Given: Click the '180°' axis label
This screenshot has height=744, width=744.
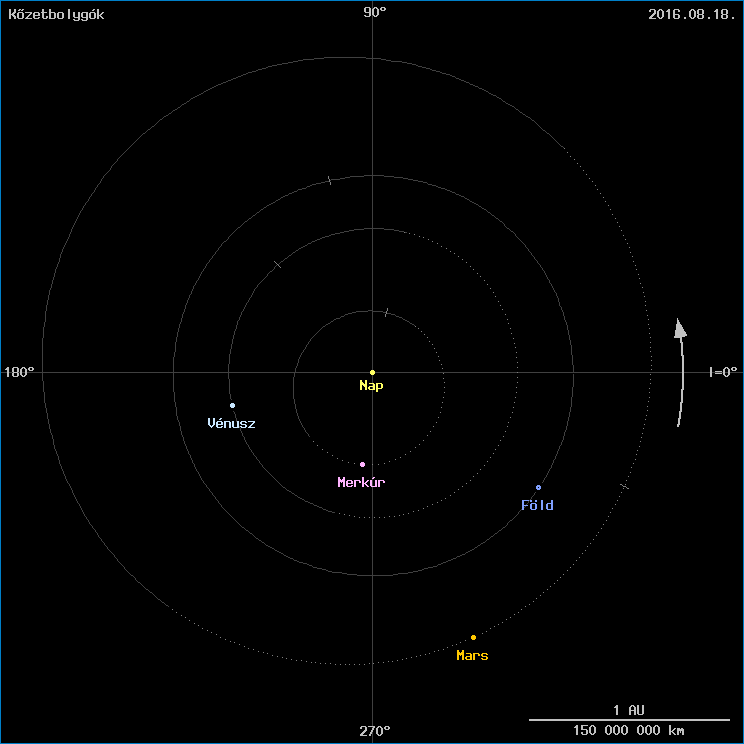Looking at the screenshot, I should pos(19,372).
